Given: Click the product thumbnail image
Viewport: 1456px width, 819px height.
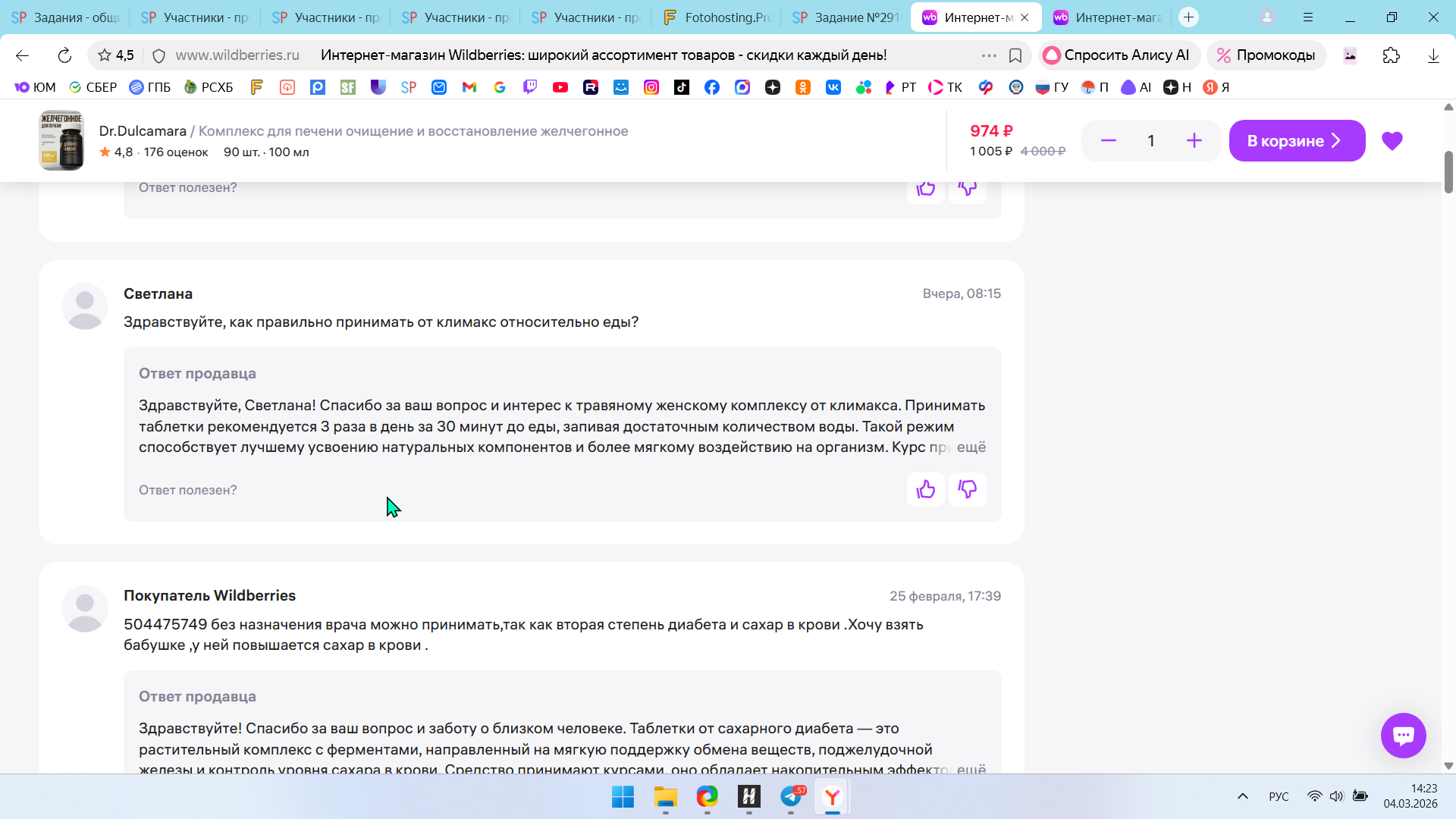Looking at the screenshot, I should [61, 141].
